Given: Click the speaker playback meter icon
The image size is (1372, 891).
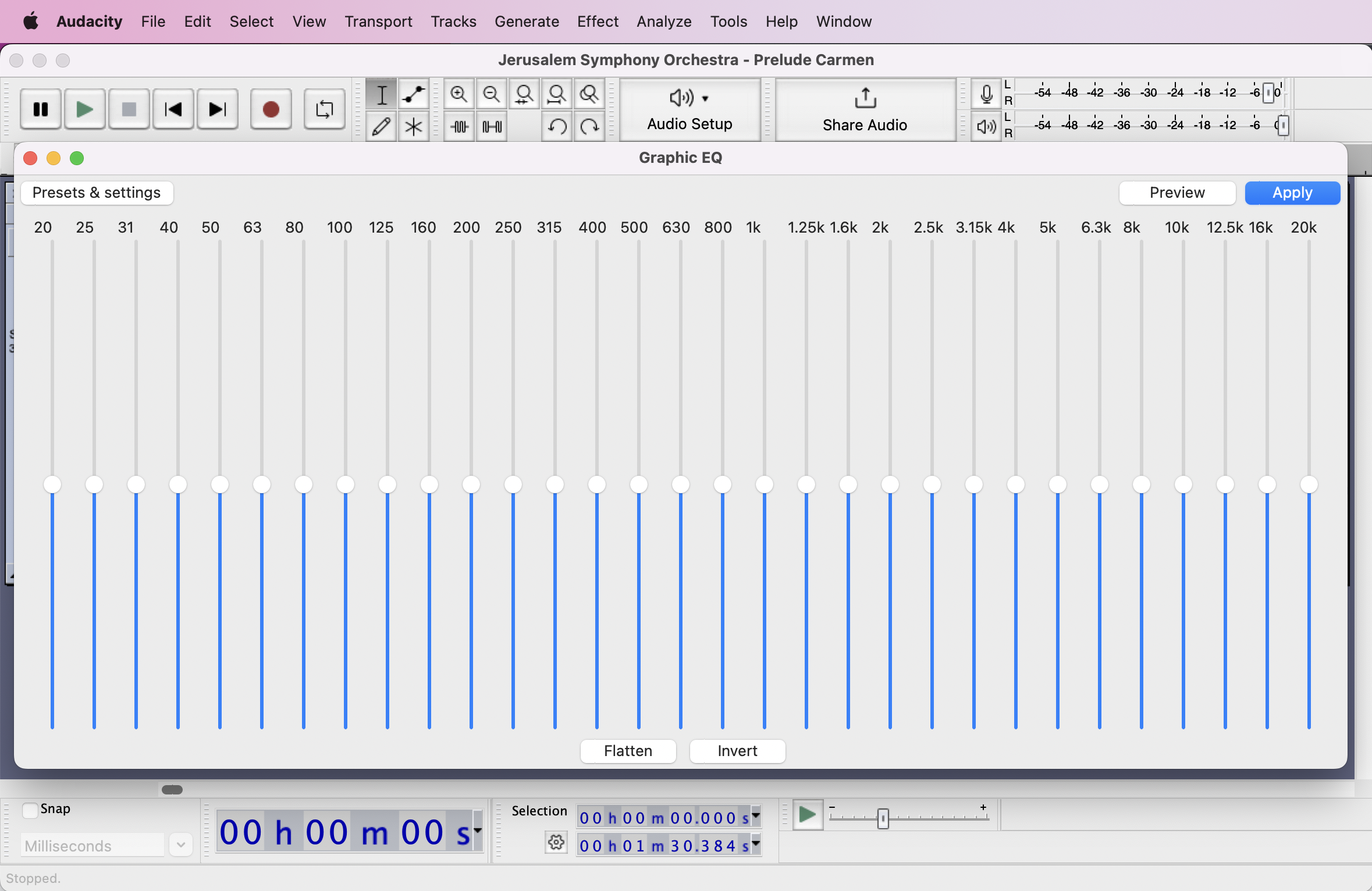Looking at the screenshot, I should pyautogui.click(x=986, y=126).
